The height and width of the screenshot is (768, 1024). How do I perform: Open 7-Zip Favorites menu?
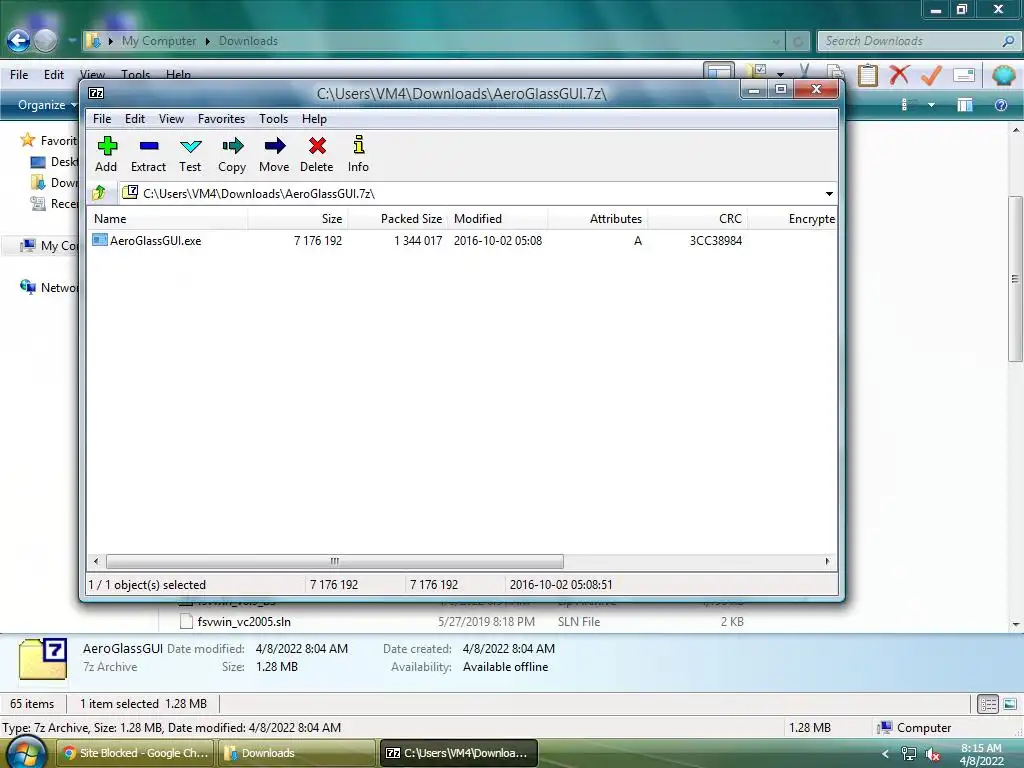point(221,119)
